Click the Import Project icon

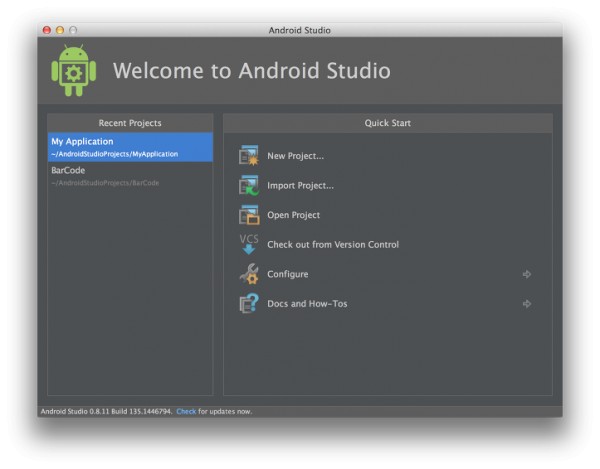tap(249, 185)
